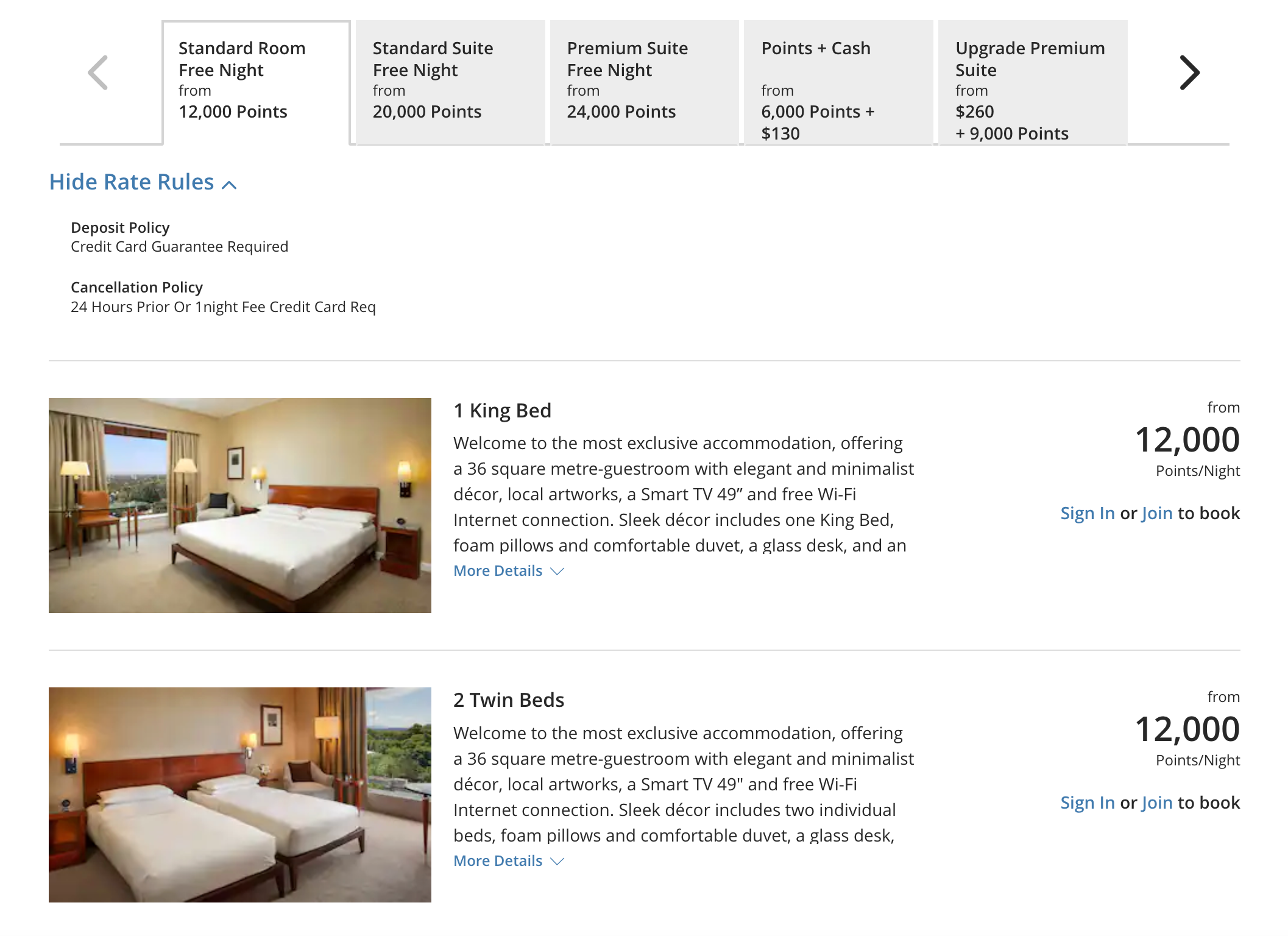Click Join for the King Bed room
This screenshot has width=1288, height=936.
[x=1156, y=513]
